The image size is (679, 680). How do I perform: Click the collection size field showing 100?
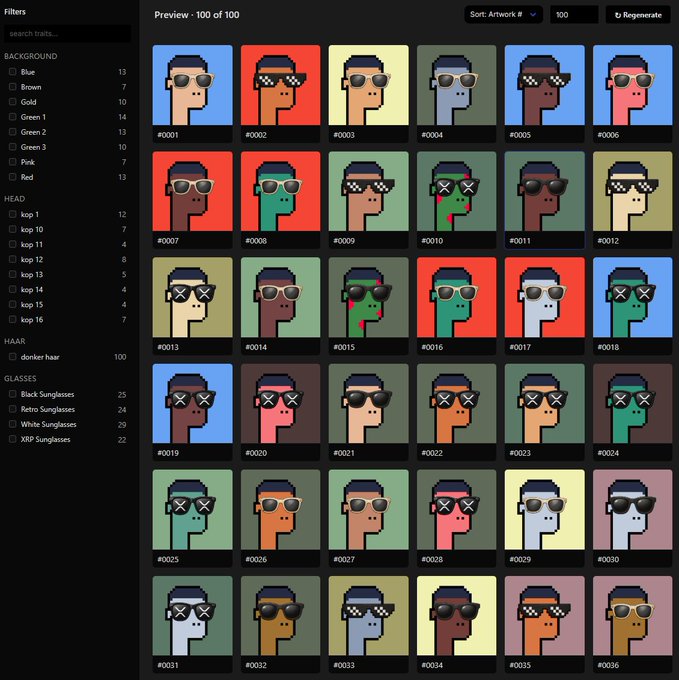coord(574,15)
